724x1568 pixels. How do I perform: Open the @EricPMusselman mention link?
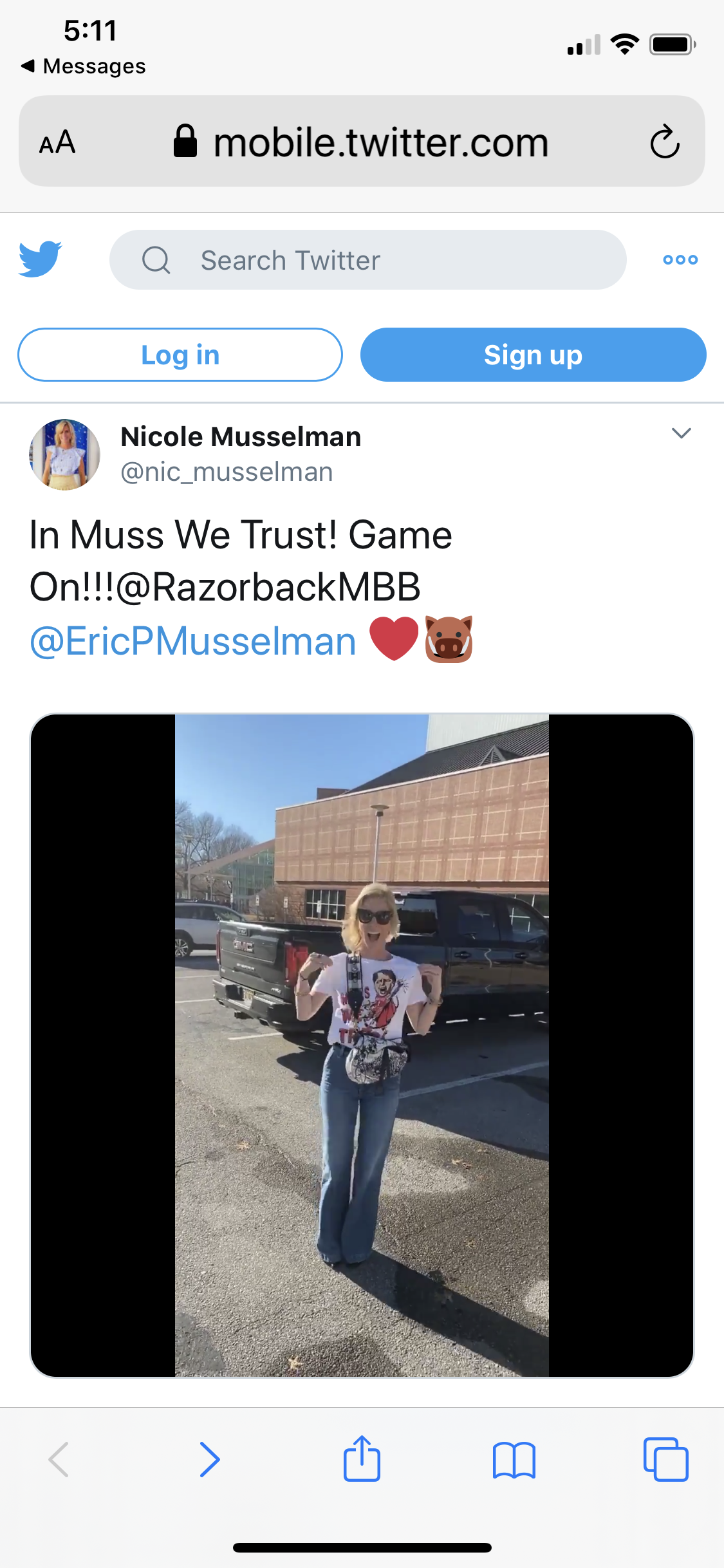[193, 641]
